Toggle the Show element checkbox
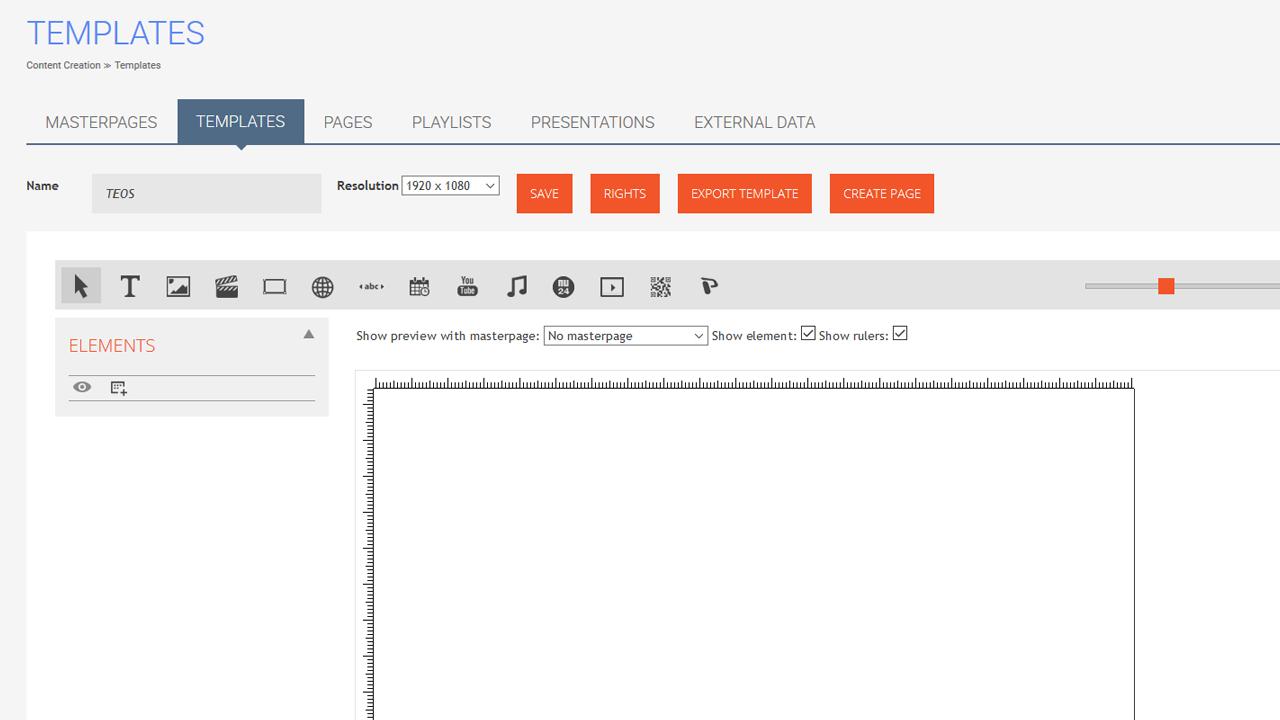Viewport: 1280px width, 720px height. tap(808, 333)
